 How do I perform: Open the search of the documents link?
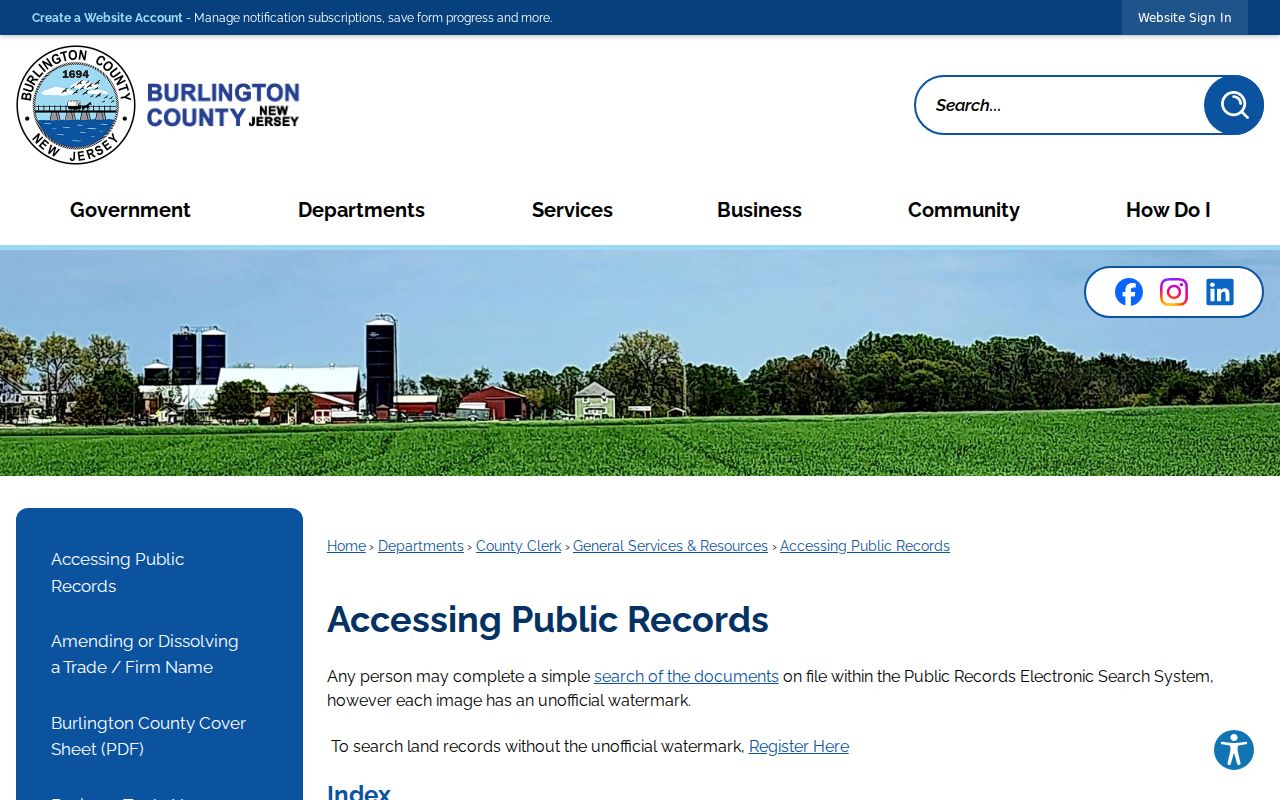tap(686, 677)
